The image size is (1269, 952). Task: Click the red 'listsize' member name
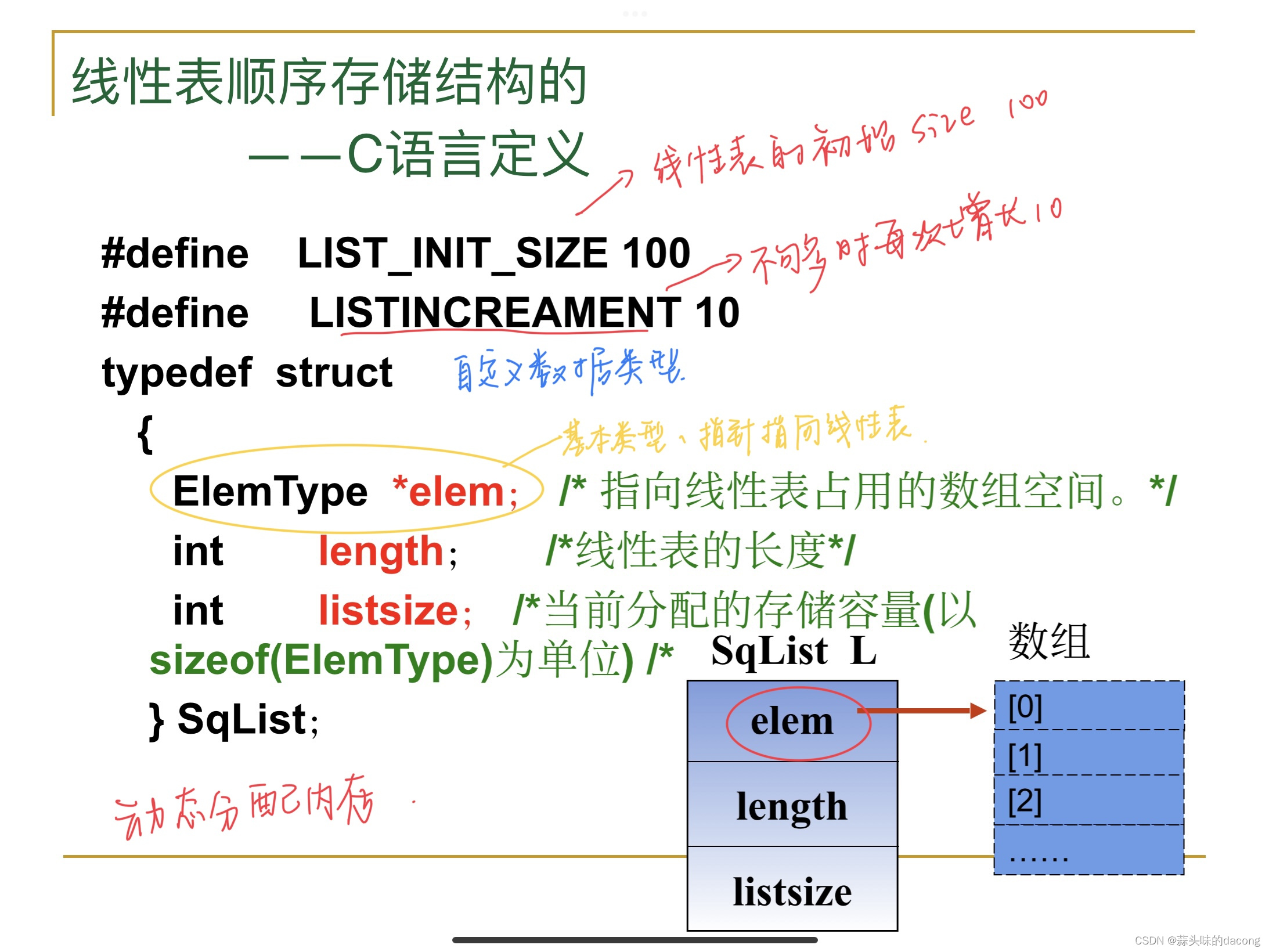(388, 610)
